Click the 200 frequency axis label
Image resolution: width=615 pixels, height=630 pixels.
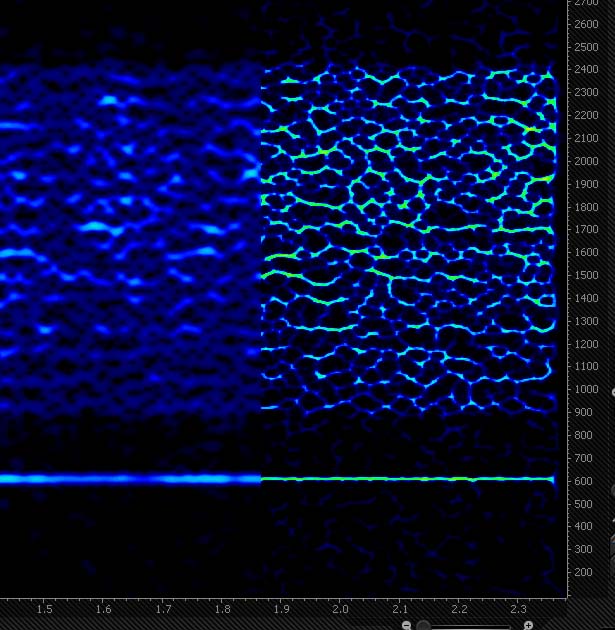[583, 572]
